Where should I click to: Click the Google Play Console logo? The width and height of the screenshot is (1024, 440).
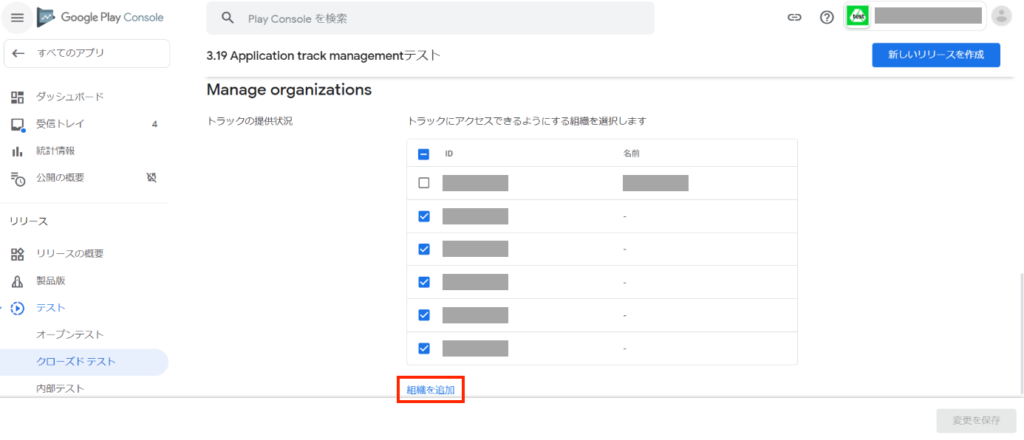tap(100, 17)
